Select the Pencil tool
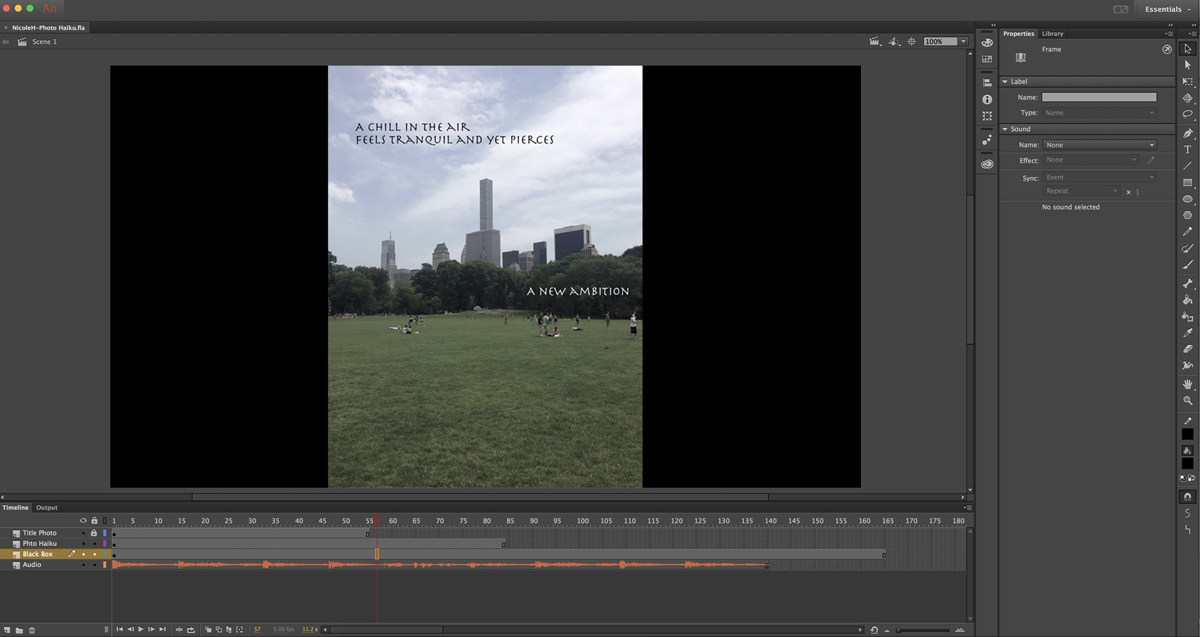 (1187, 232)
